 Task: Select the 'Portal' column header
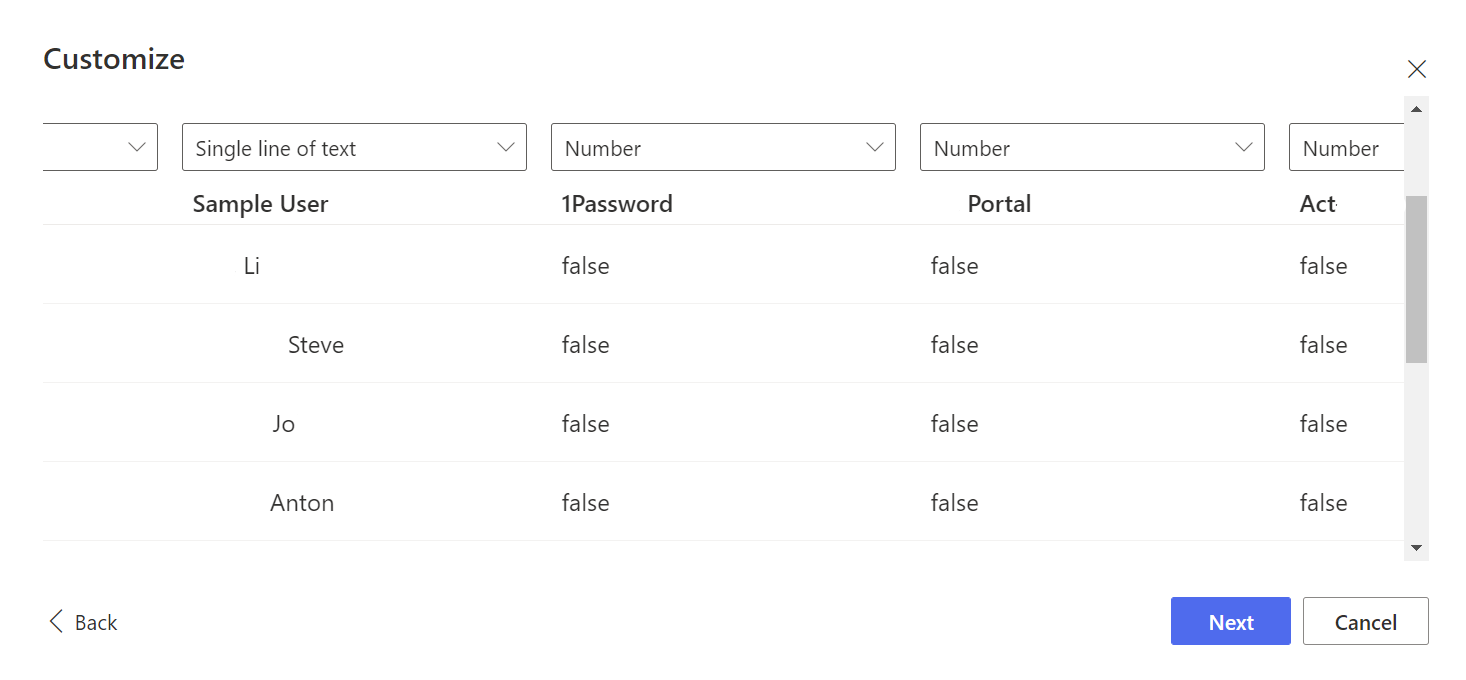point(999,204)
